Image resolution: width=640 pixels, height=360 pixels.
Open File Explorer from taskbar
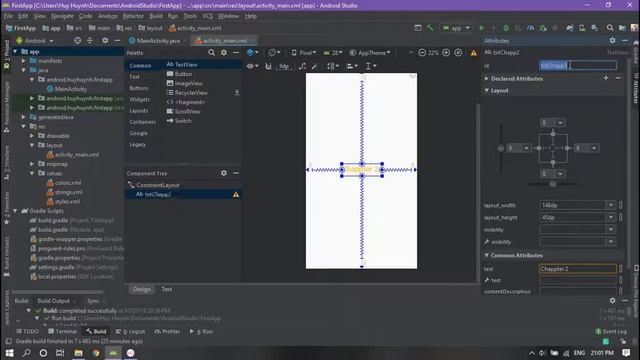[x=78, y=353]
